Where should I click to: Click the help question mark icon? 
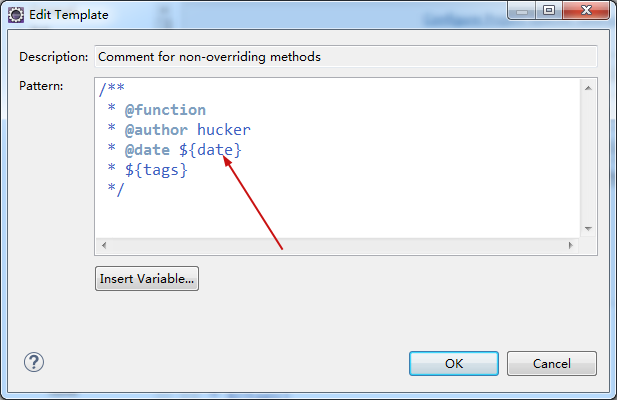(x=33, y=362)
